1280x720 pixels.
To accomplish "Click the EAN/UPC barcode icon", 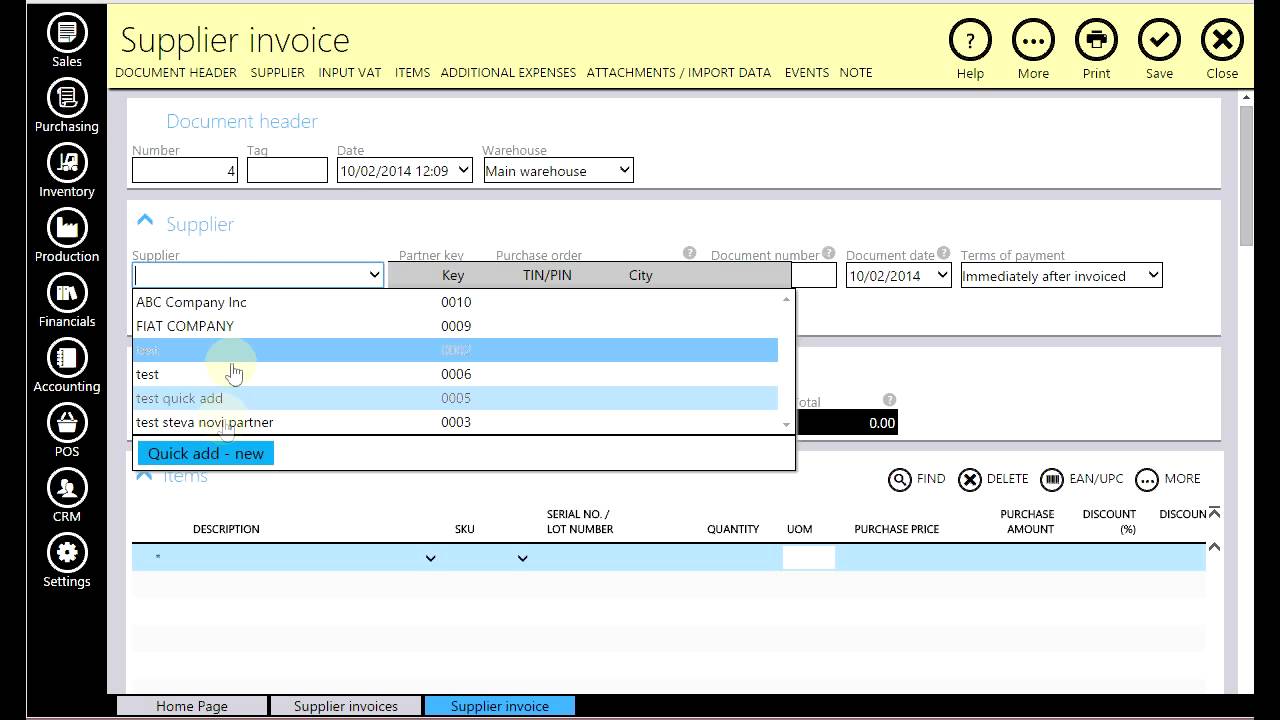I will [x=1052, y=479].
